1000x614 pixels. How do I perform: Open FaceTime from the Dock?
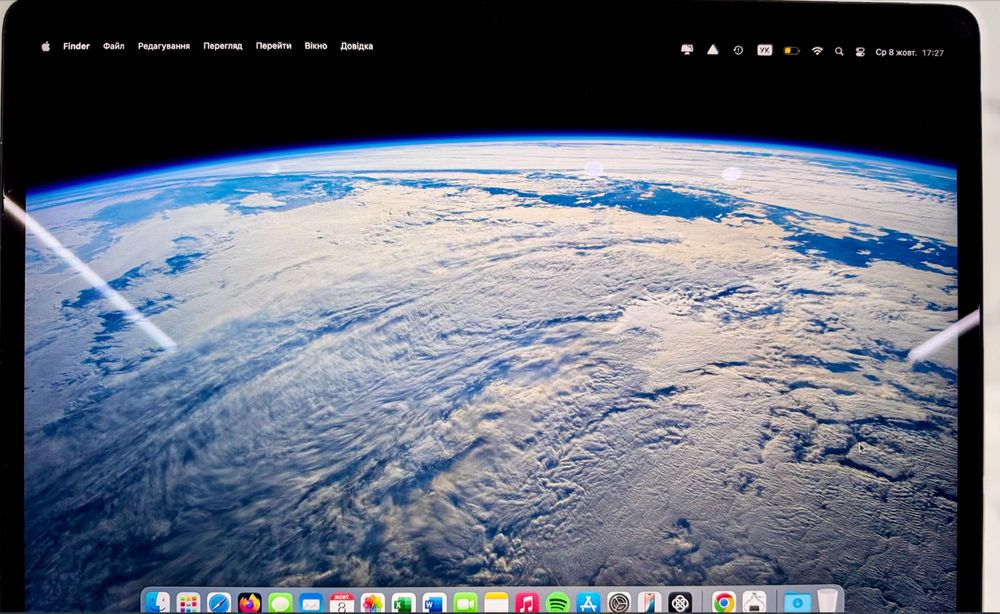point(466,603)
